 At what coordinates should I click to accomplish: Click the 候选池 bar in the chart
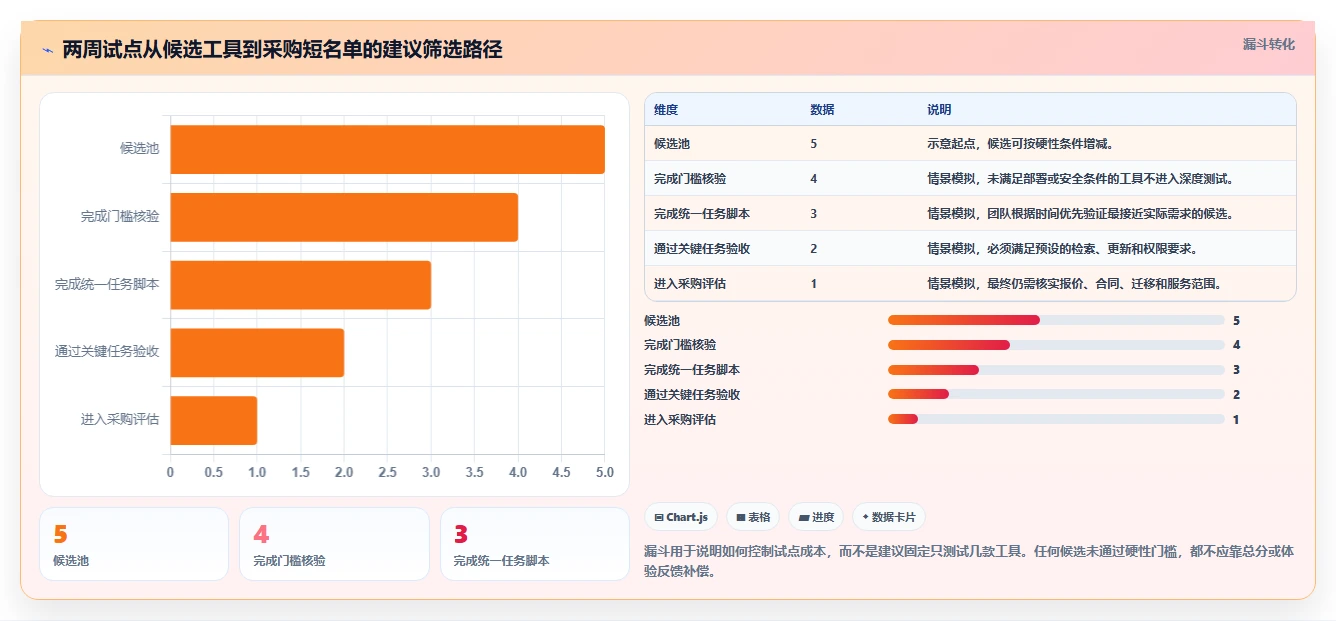[387, 149]
